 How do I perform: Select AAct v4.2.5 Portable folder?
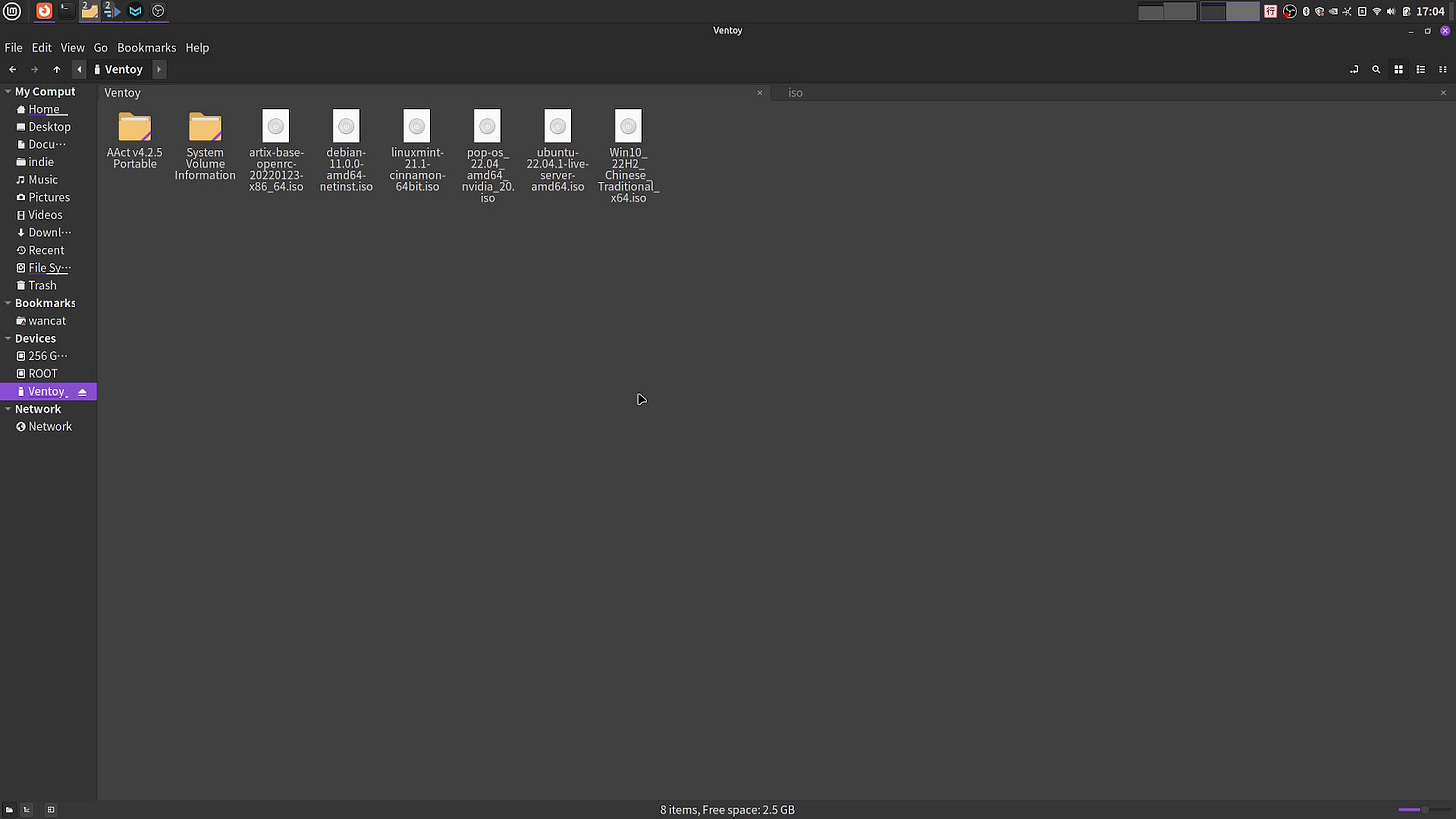[134, 139]
